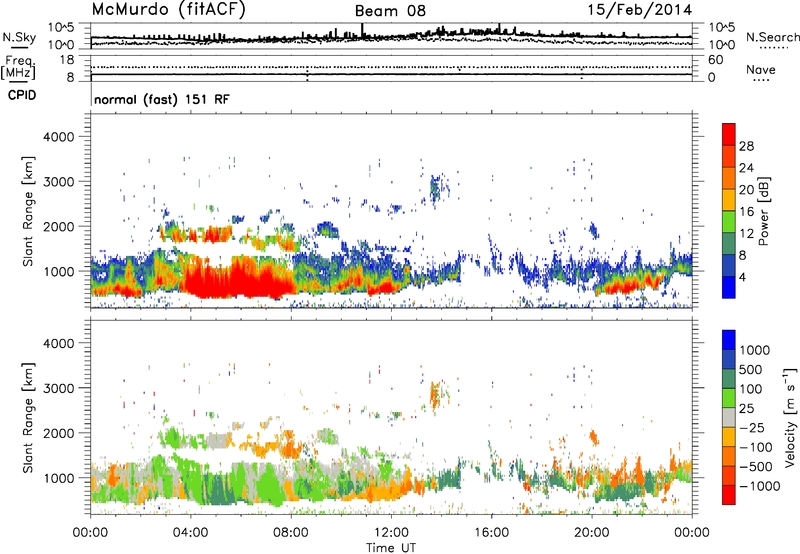Image resolution: width=800 pixels, height=554 pixels.
Task: Click the 'Velocity [m s-1]' colorbar label
Action: (x=790, y=418)
